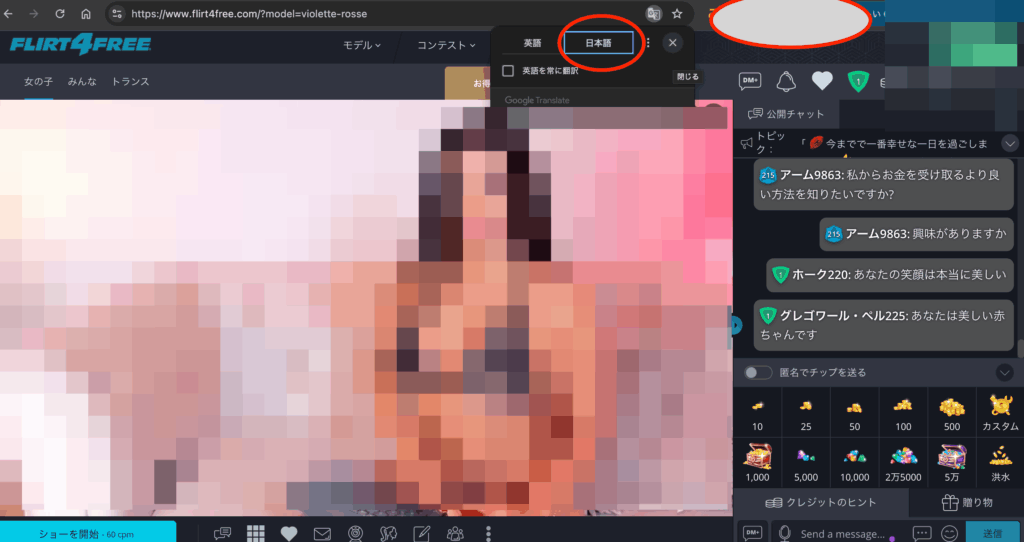Expand the コンテスト menu dropdown
Image resolution: width=1024 pixels, height=542 pixels.
(446, 44)
